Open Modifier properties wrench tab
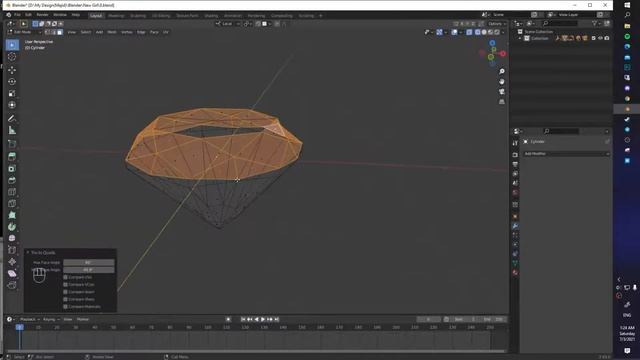This screenshot has height=360, width=640. (x=515, y=226)
